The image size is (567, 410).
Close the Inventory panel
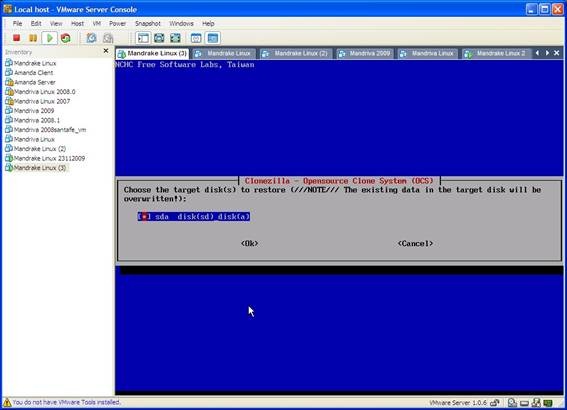click(106, 51)
